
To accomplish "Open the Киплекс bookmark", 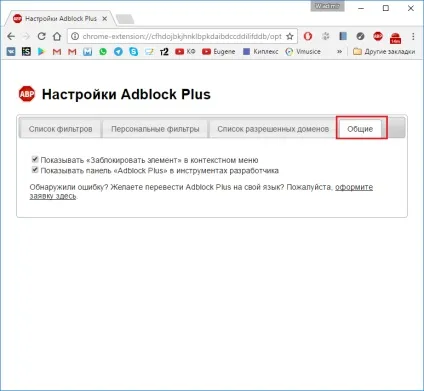I will point(261,52).
